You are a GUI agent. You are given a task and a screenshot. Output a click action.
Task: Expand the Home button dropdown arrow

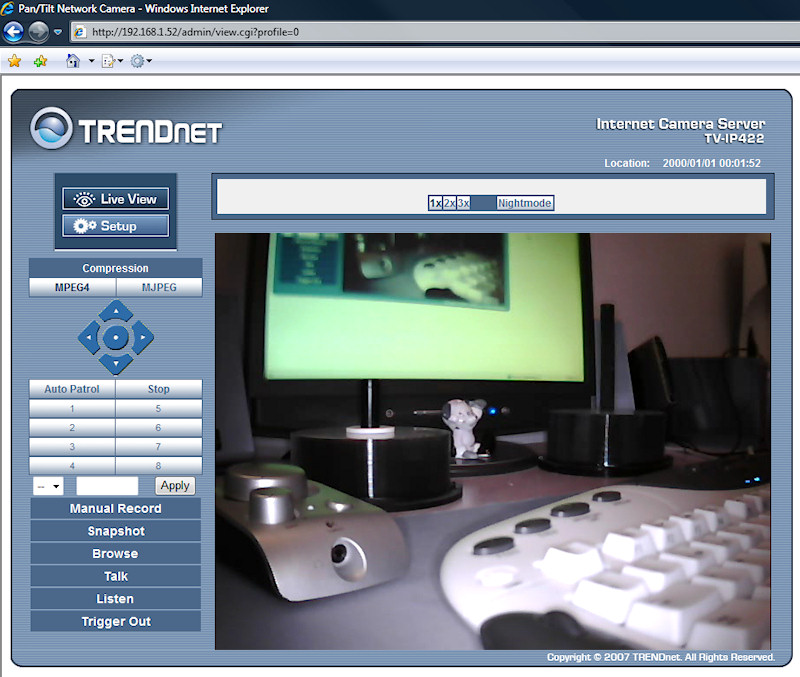click(x=91, y=61)
